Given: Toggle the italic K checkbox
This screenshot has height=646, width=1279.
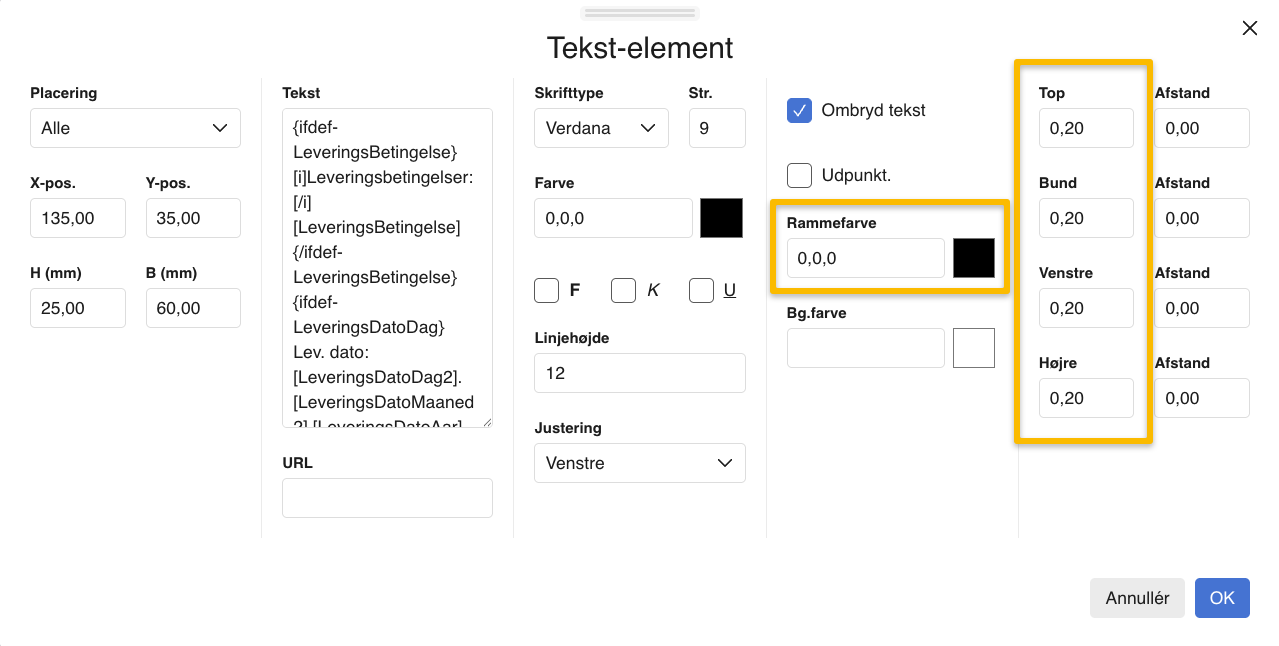Looking at the screenshot, I should pyautogui.click(x=623, y=291).
